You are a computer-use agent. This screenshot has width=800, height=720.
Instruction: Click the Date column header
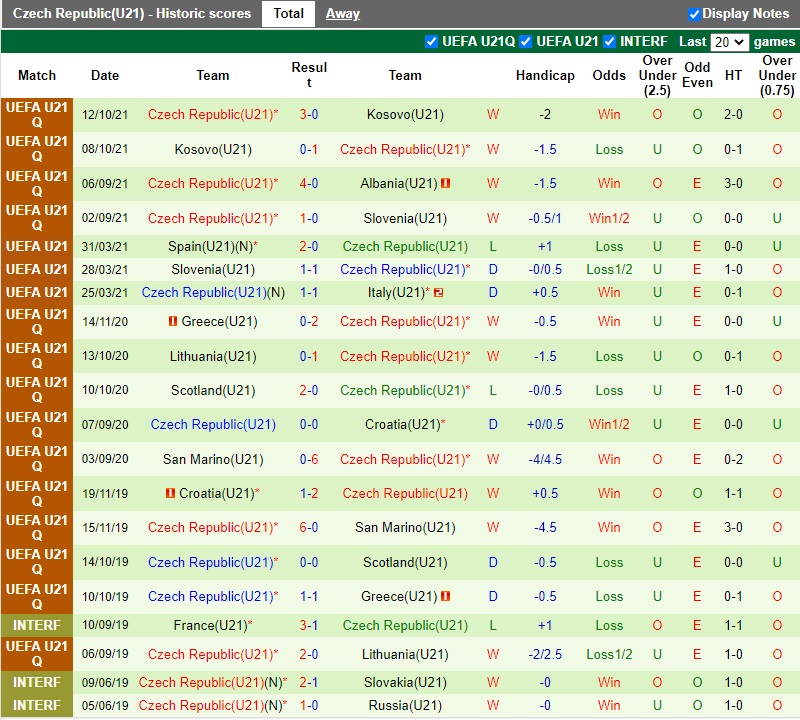(105, 76)
